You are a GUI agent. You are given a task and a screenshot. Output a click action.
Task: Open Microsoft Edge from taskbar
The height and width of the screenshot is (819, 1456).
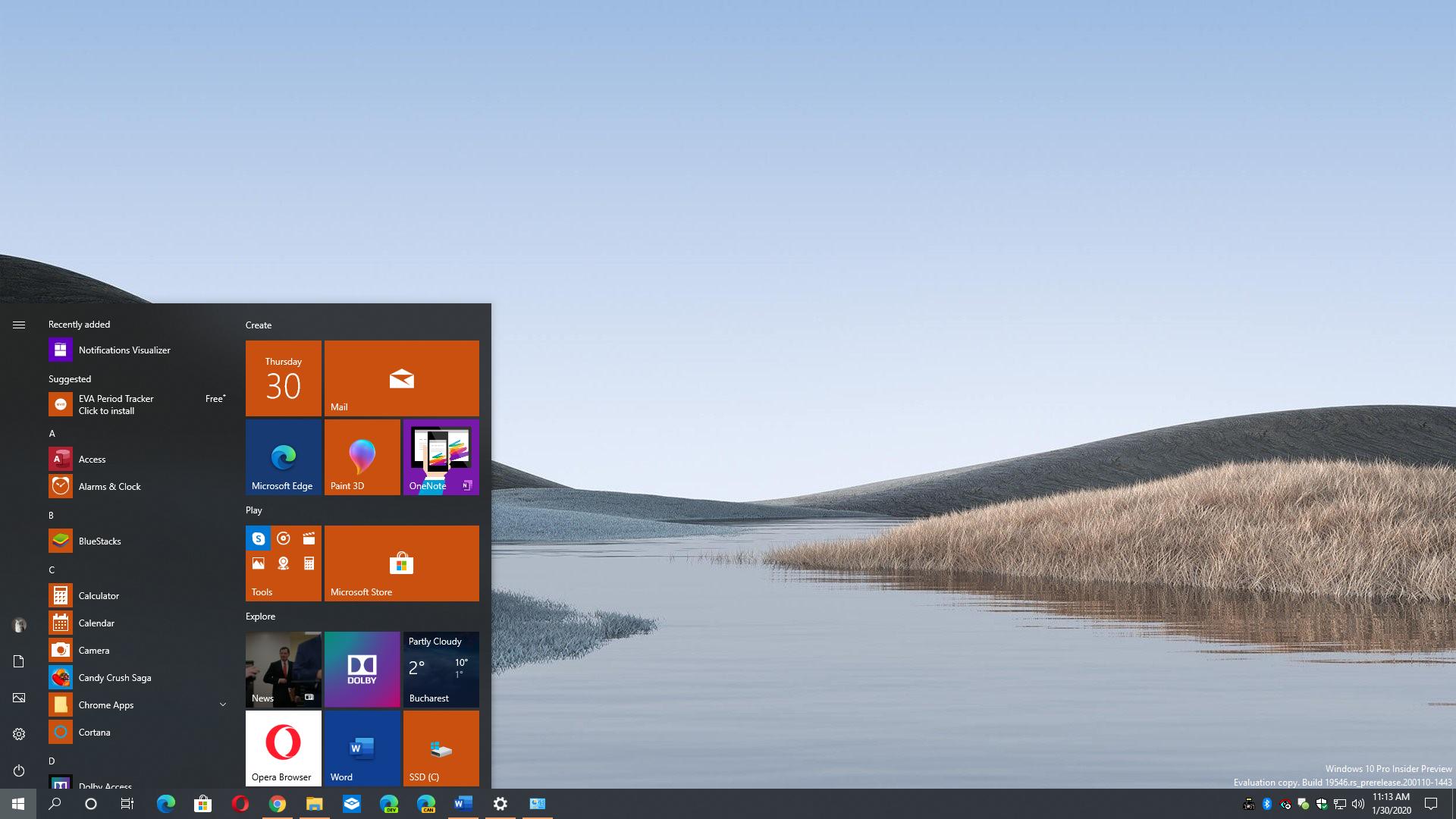(x=165, y=804)
